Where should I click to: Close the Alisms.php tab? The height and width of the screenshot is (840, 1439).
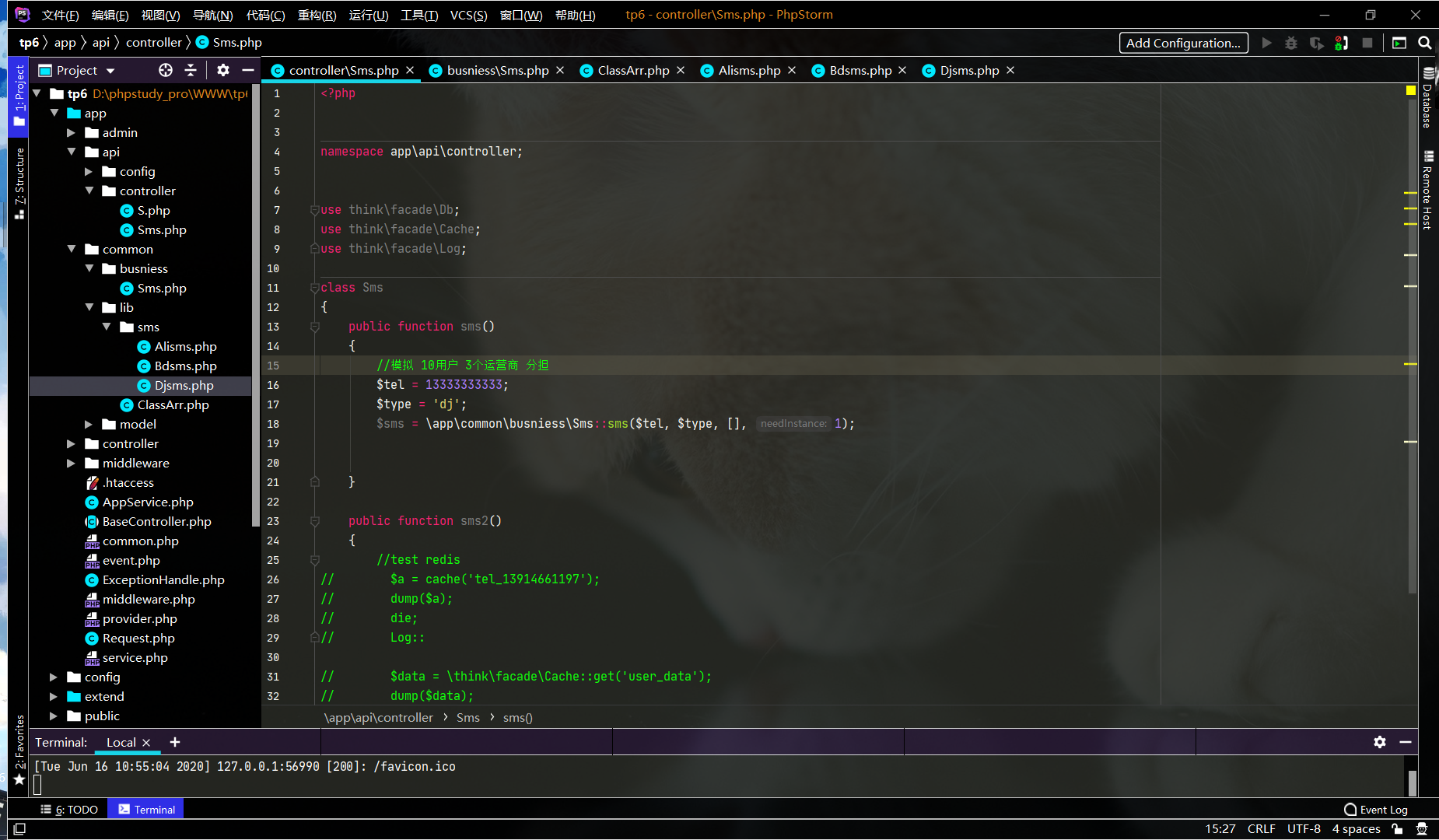point(792,70)
